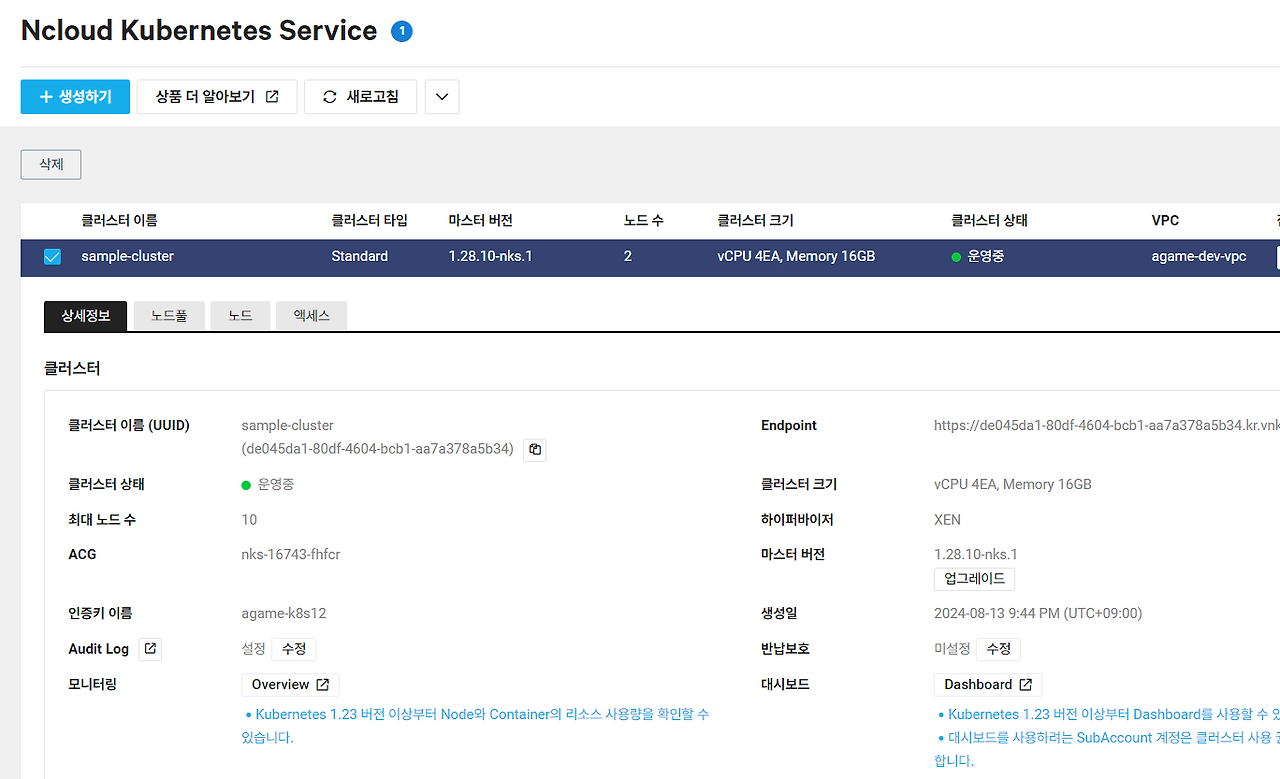Click the 생성일 value 2024-08-13 9:44 PM

tap(1038, 614)
